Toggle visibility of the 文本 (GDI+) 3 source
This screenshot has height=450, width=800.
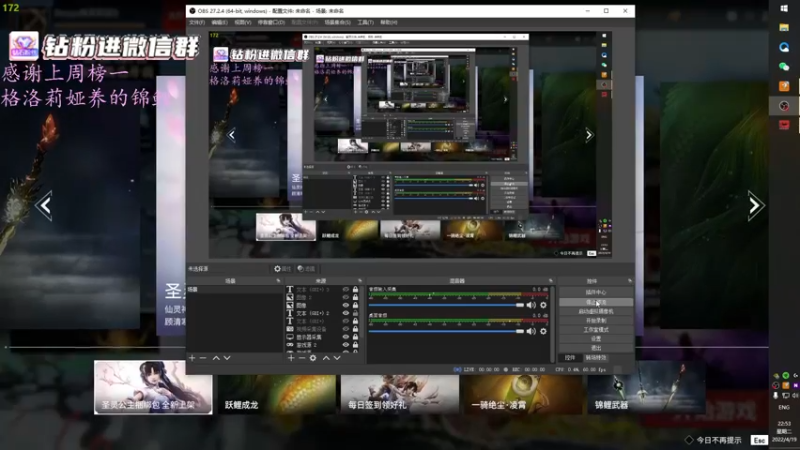tap(346, 289)
